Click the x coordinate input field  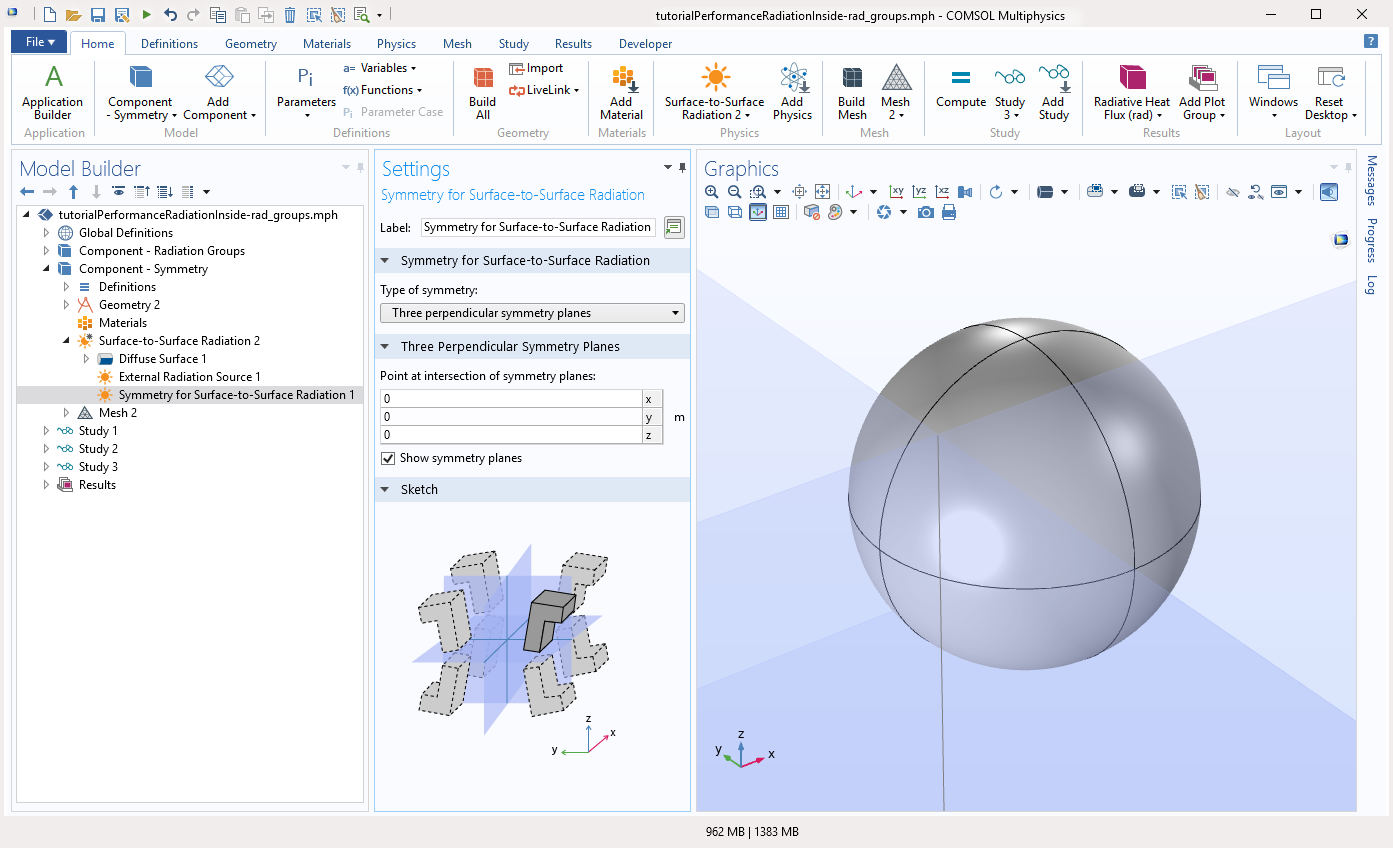tap(510, 399)
